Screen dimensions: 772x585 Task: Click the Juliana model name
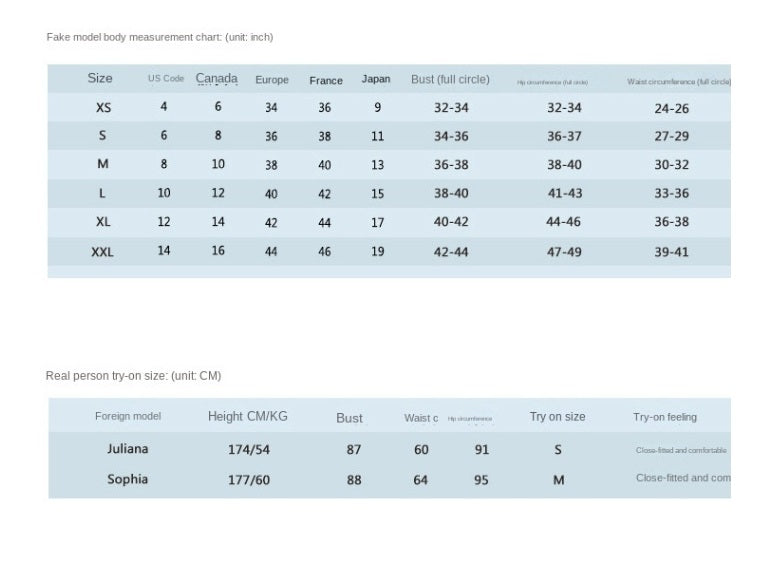pyautogui.click(x=128, y=449)
